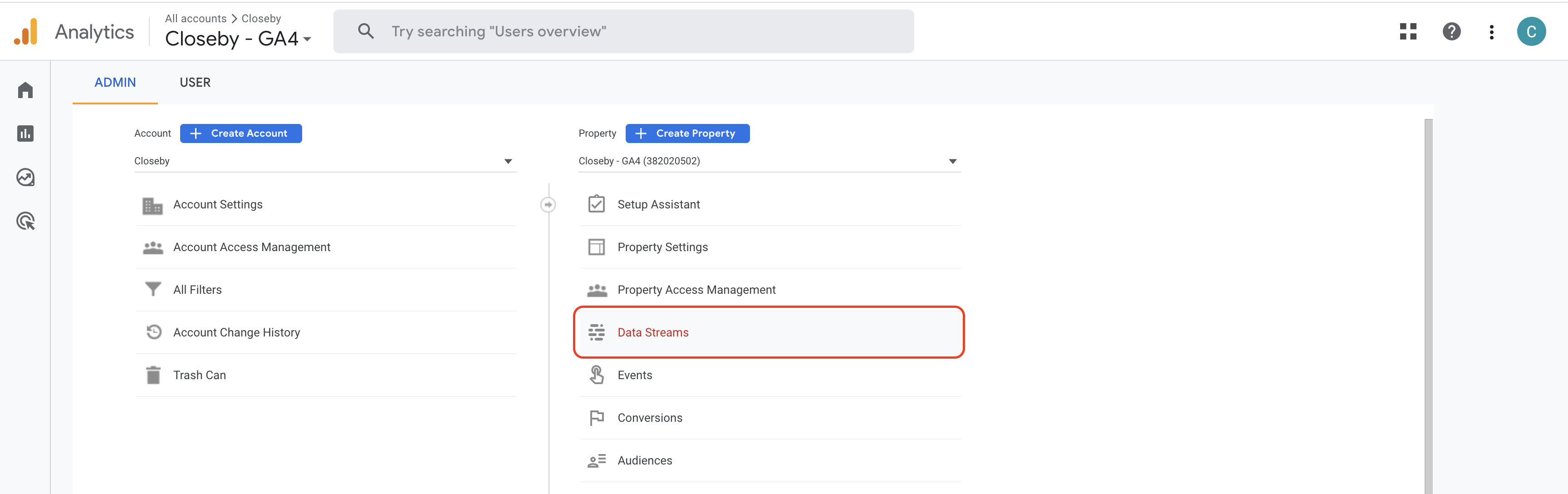The width and height of the screenshot is (1568, 494).
Task: Click the All Filters funnel icon
Action: pyautogui.click(x=153, y=289)
